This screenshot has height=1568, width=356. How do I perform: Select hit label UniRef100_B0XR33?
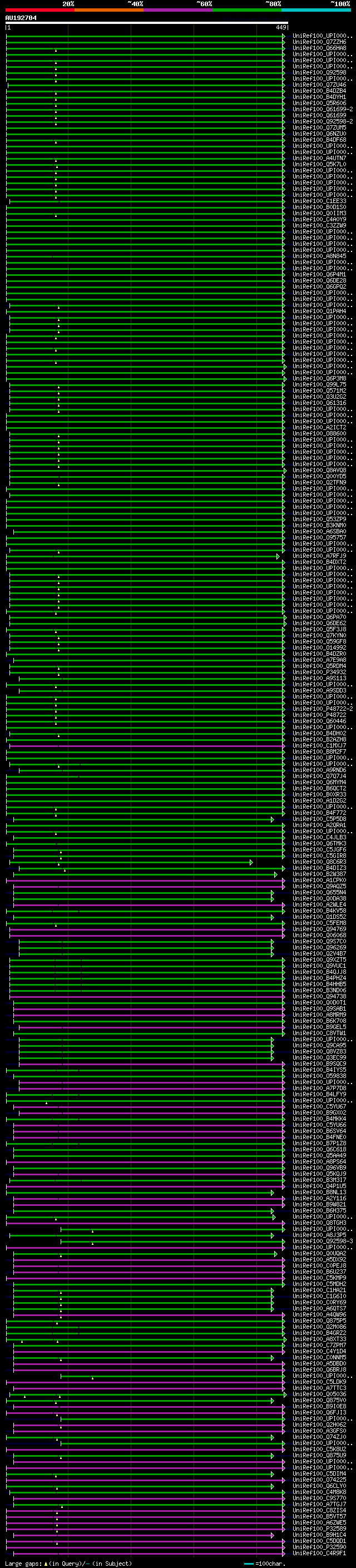click(x=319, y=794)
